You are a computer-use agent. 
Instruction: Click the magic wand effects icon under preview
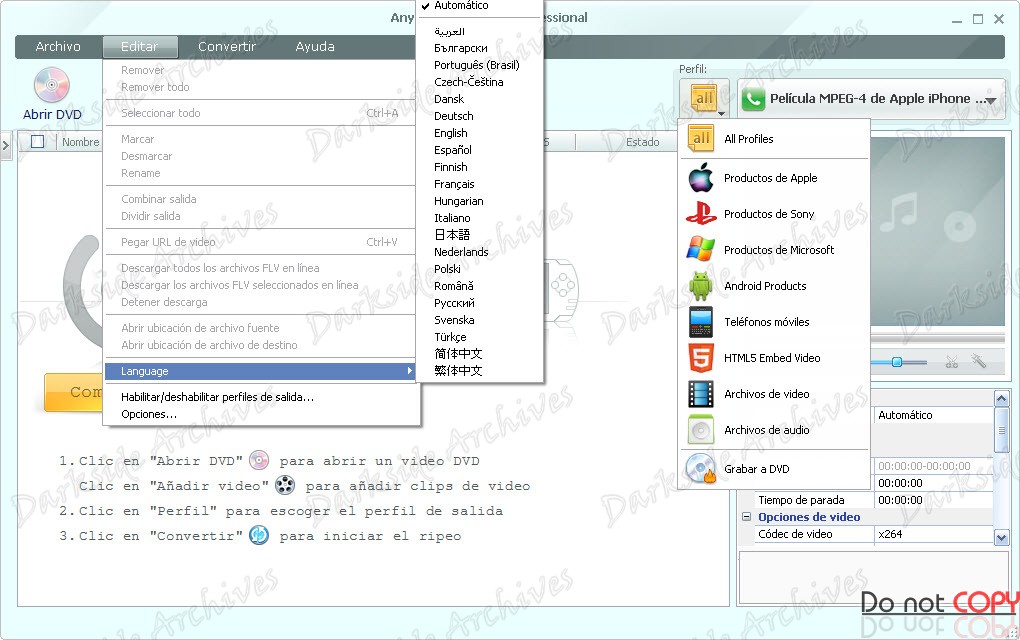coord(978,360)
